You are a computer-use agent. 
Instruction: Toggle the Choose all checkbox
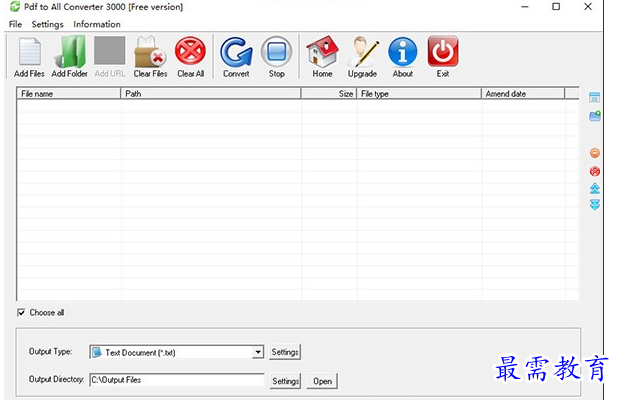tap(21, 312)
